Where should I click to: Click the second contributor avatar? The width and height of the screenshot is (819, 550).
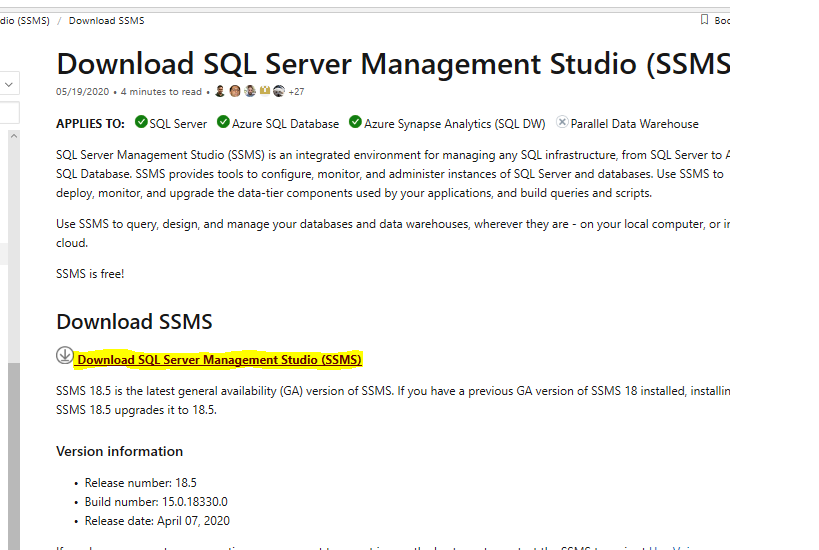tap(235, 91)
